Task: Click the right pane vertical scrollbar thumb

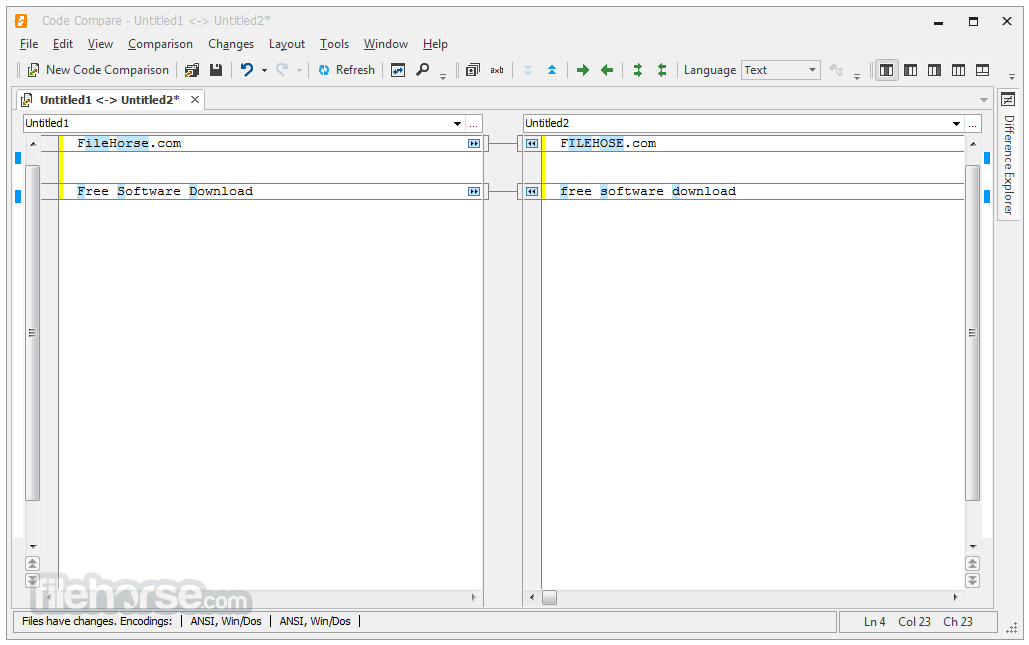Action: coord(973,333)
